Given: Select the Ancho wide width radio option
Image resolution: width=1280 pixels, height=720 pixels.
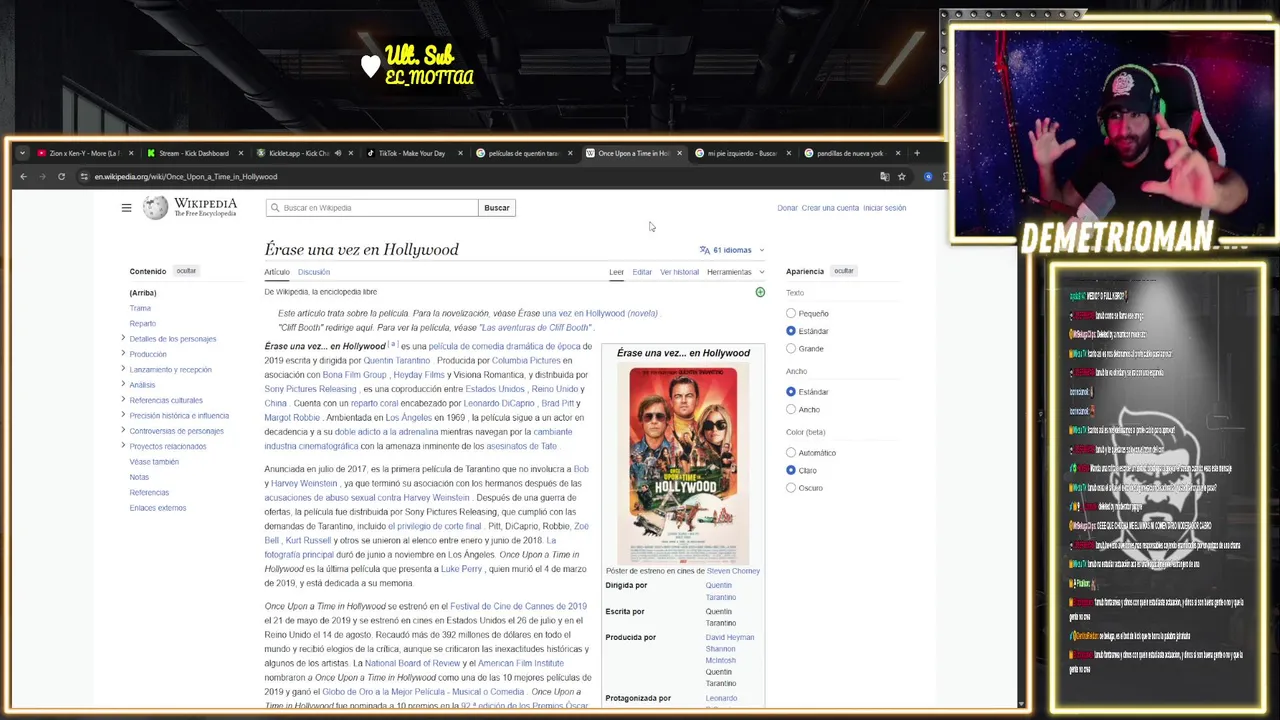Looking at the screenshot, I should pos(791,409).
